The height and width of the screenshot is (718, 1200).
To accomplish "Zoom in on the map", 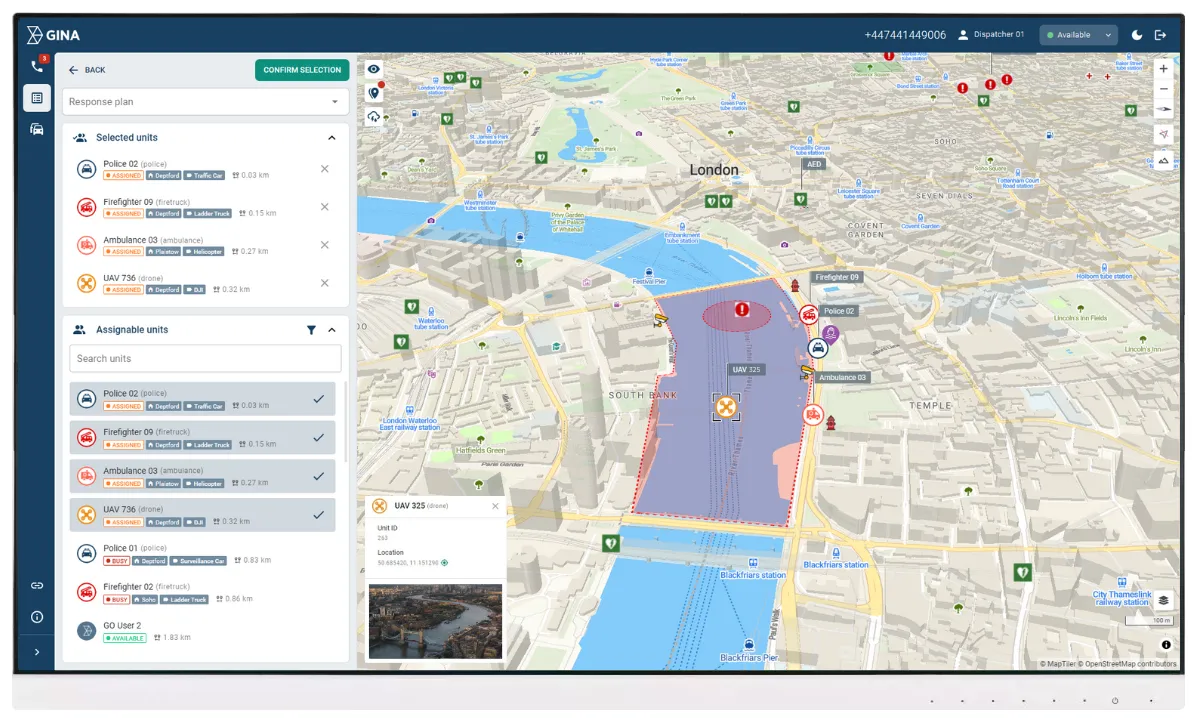I will 1163,69.
